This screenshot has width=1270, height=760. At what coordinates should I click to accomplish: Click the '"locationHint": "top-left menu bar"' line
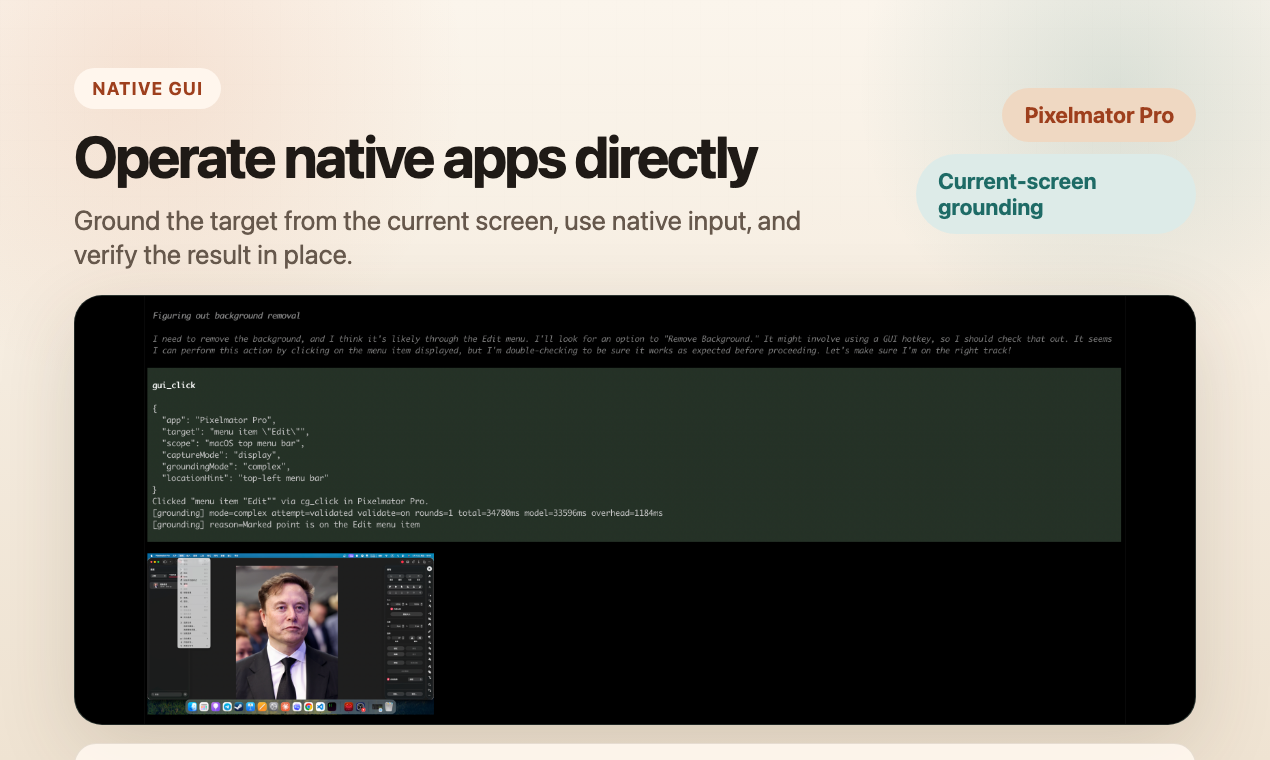[245, 478]
